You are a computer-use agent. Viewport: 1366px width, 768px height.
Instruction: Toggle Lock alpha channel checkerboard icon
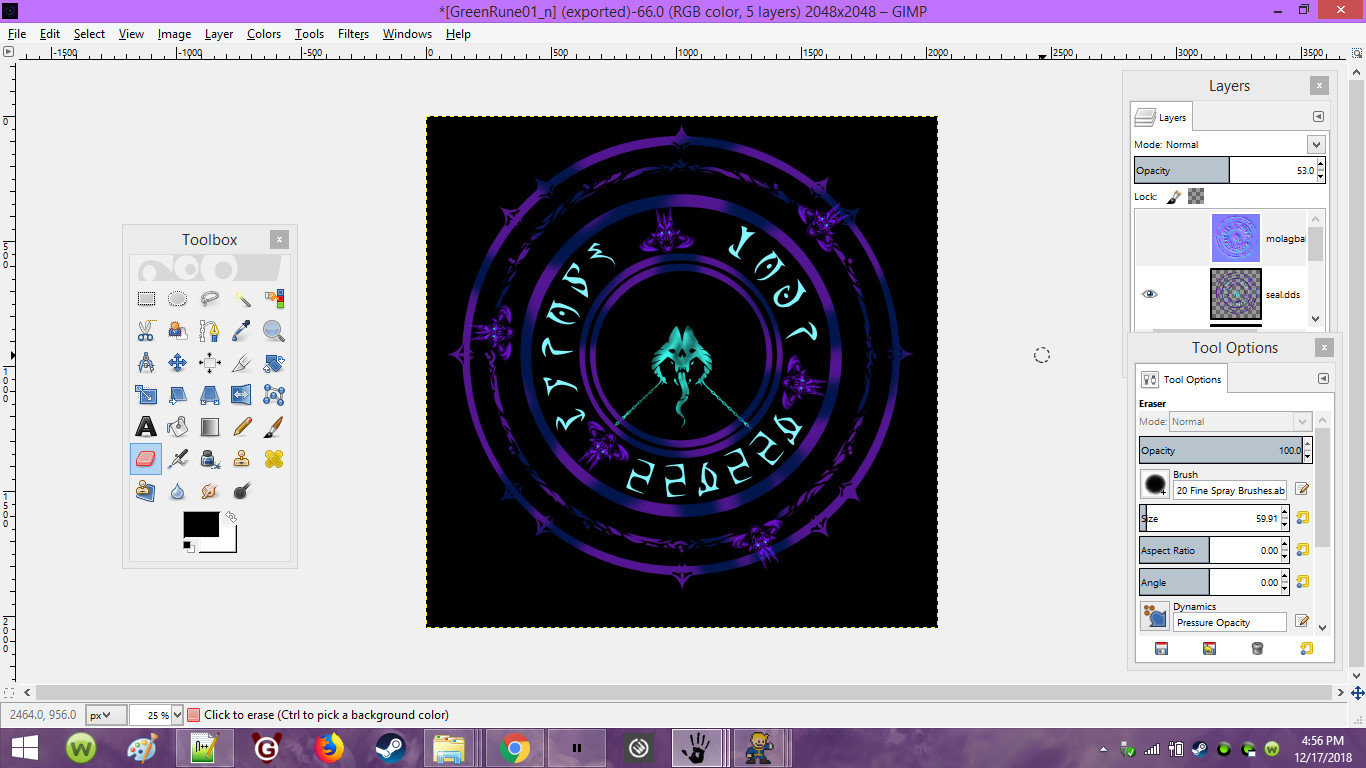pos(1196,197)
